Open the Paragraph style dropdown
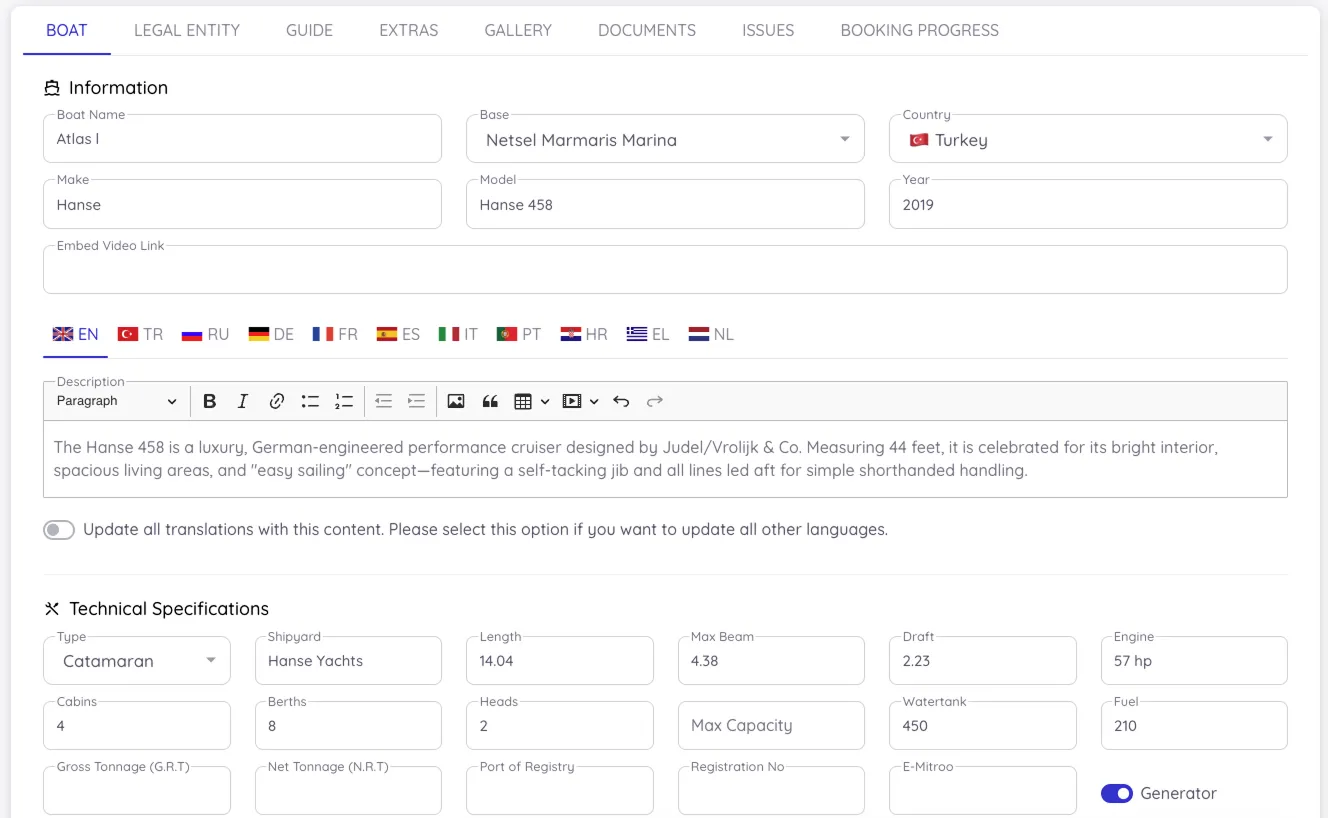 click(x=116, y=401)
